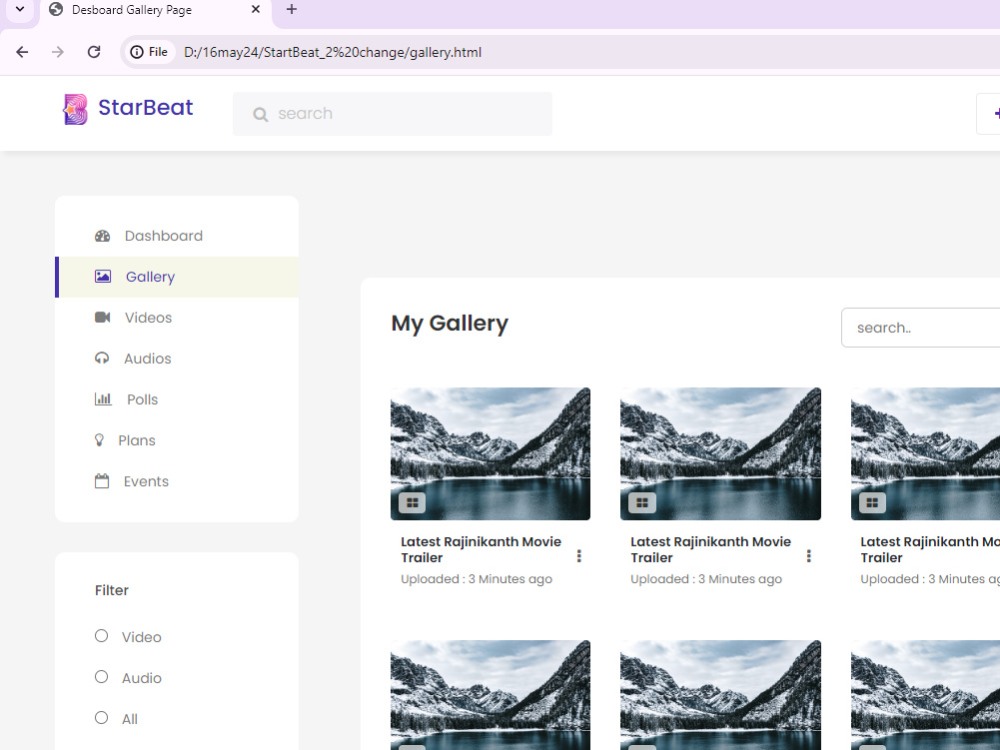Viewport: 1000px width, 750px height.
Task: Open the third bottom-row mountain thumbnail
Action: tap(925, 695)
